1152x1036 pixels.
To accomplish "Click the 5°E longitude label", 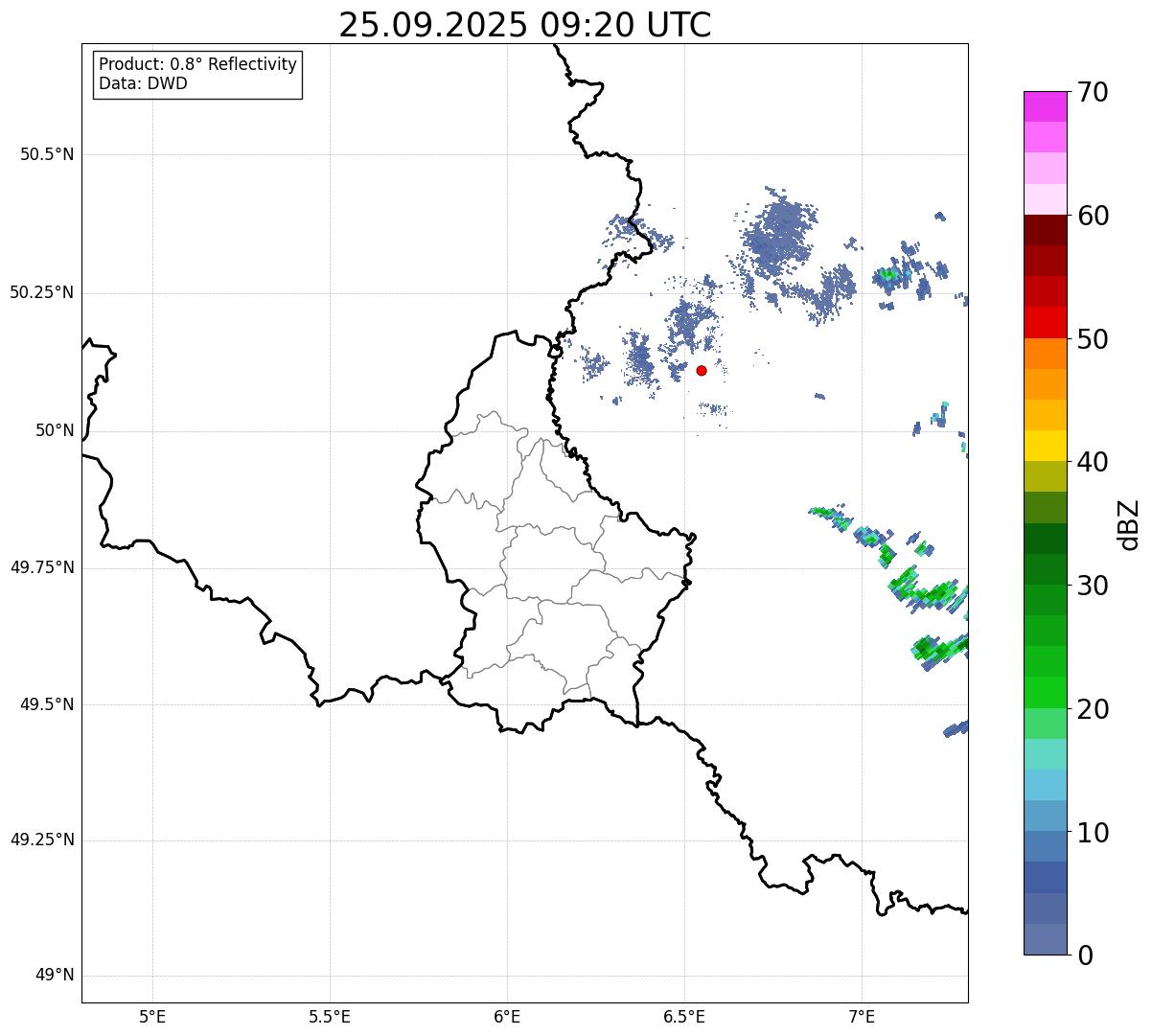I will 152,1017.
